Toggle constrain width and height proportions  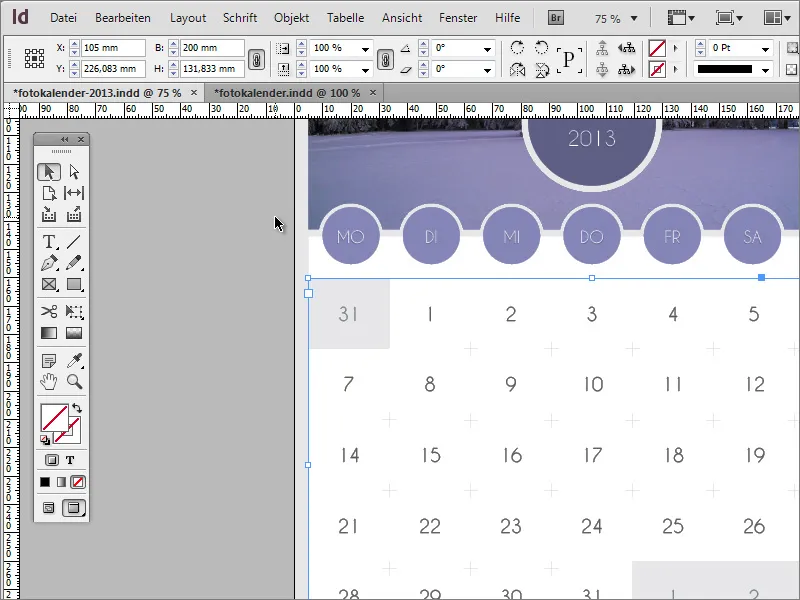256,59
